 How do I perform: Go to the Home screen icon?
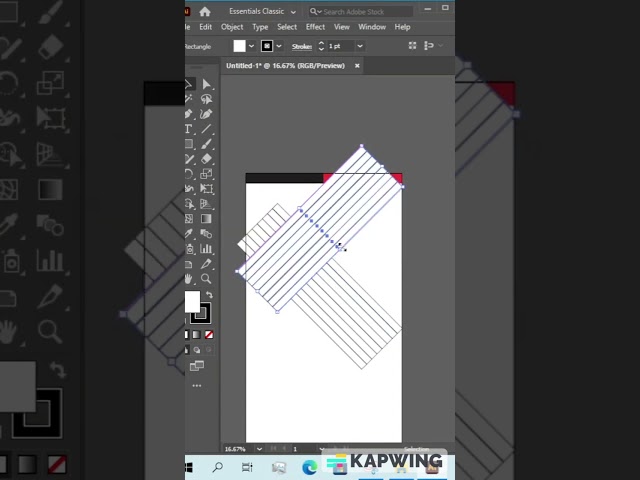[x=205, y=11]
